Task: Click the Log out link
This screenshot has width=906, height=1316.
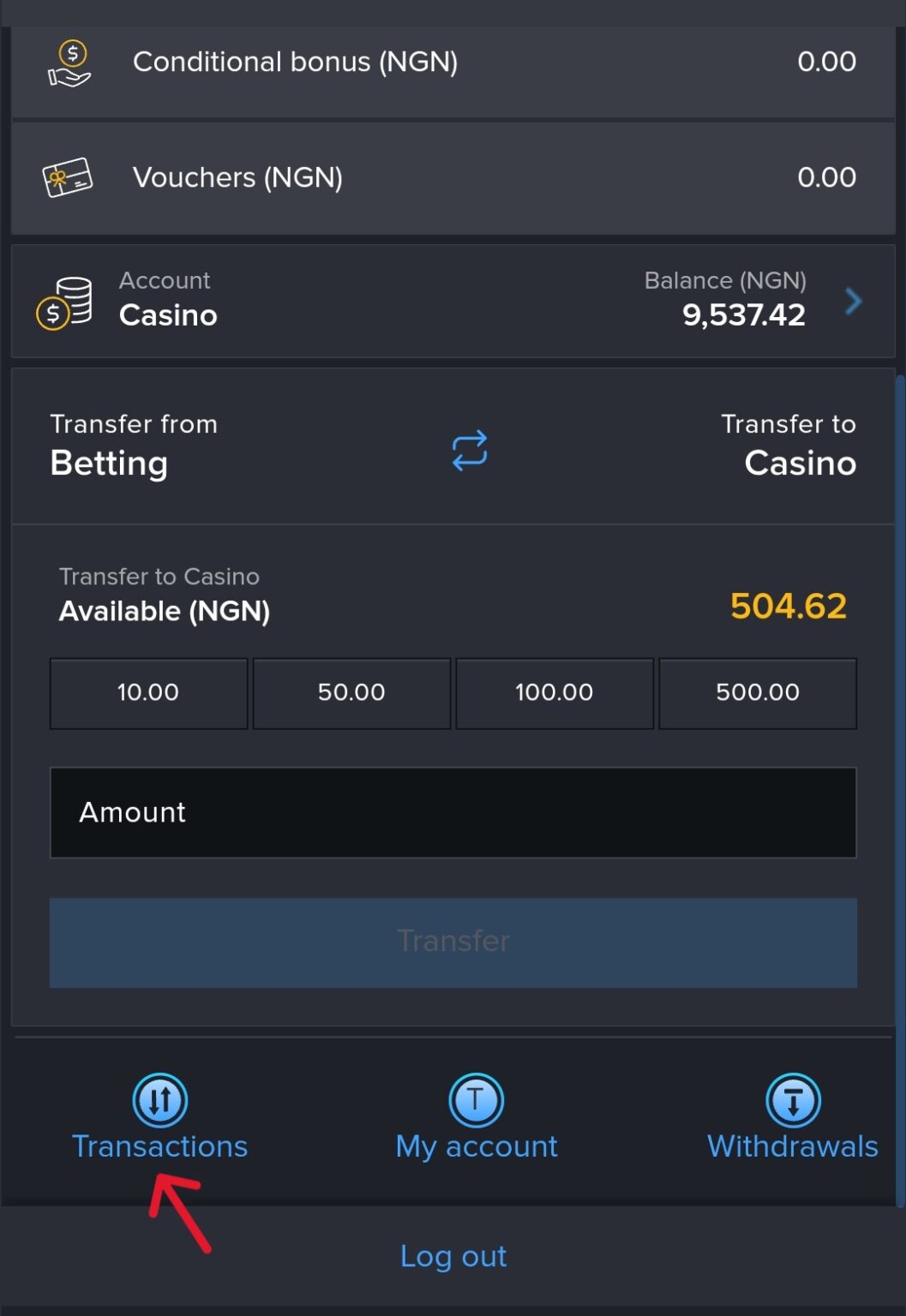Action: pos(453,1256)
